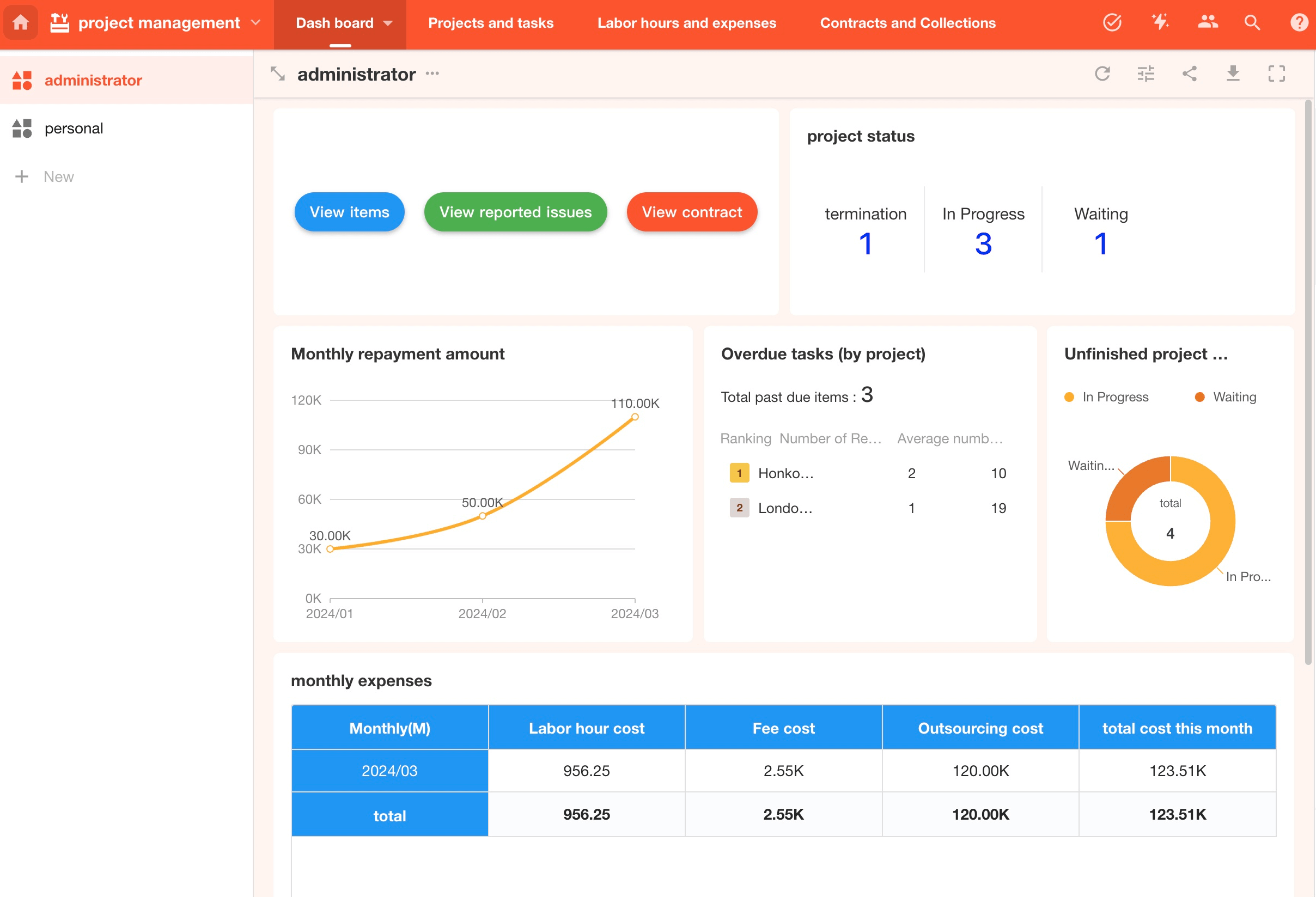Open the task checkmark icon in header
This screenshot has width=1316, height=897.
click(1112, 23)
